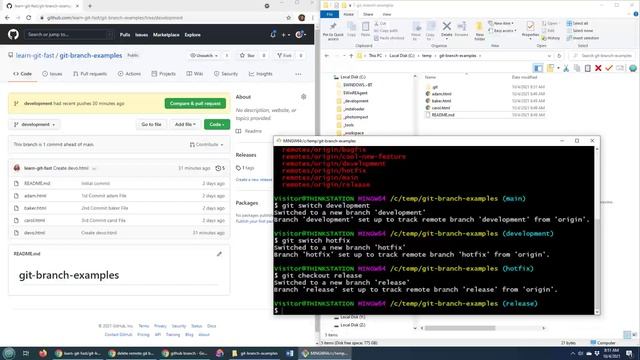Viewport: 640px width, 360px height.
Task: Click the GitHub octocat logo
Action: [x=13, y=34]
